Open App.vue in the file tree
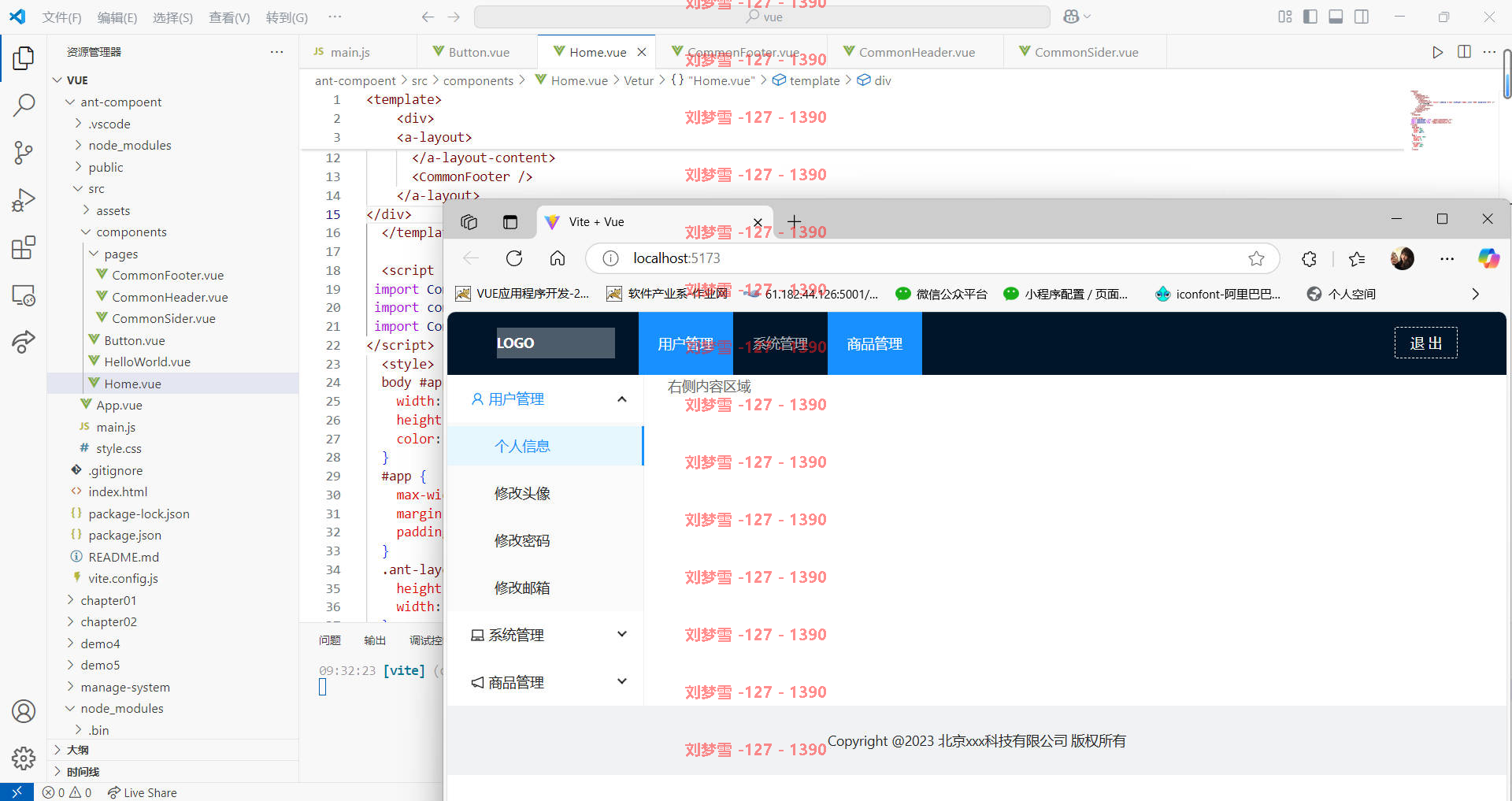 pyautogui.click(x=119, y=405)
